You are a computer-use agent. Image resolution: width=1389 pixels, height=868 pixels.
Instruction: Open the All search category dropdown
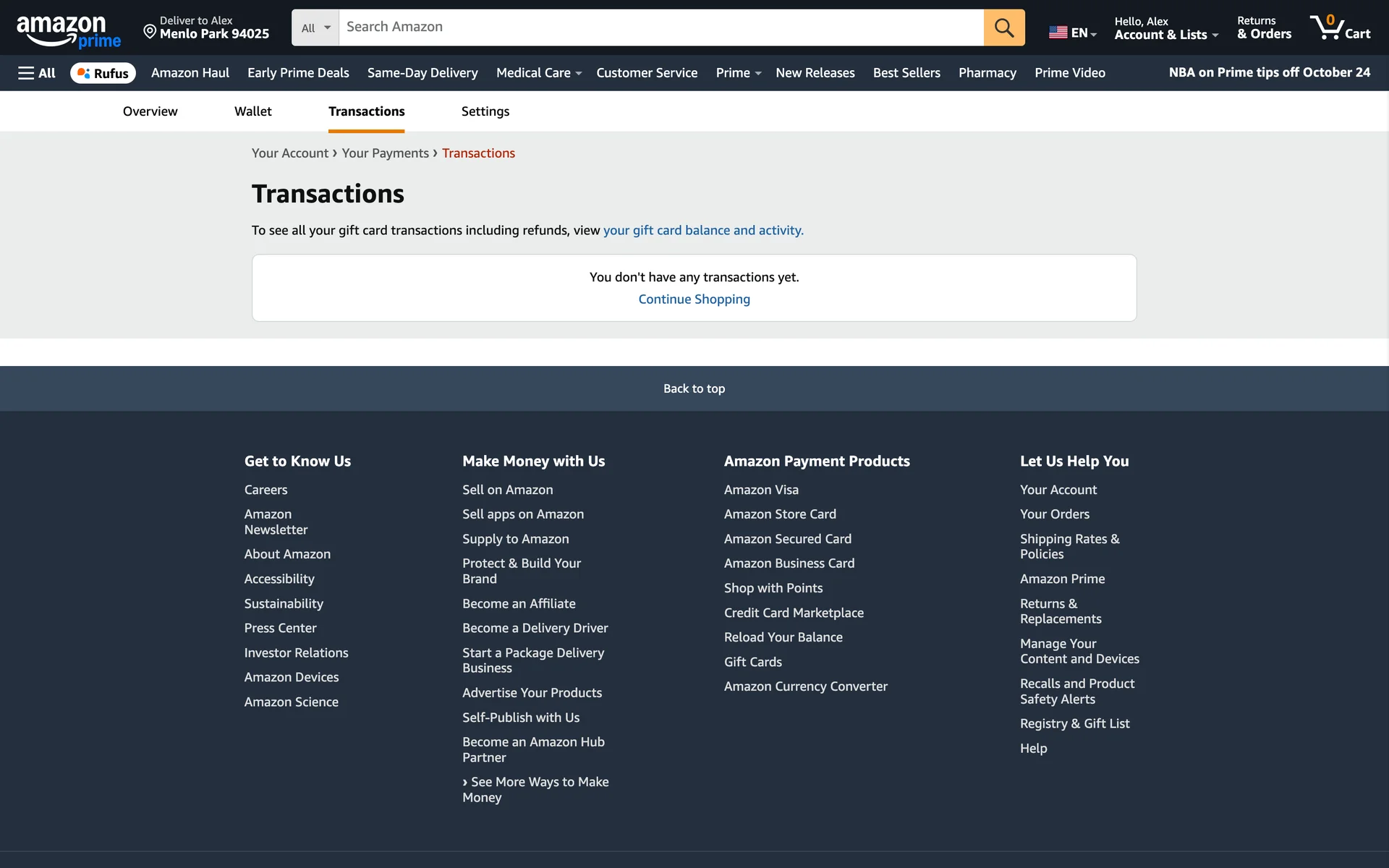315,27
